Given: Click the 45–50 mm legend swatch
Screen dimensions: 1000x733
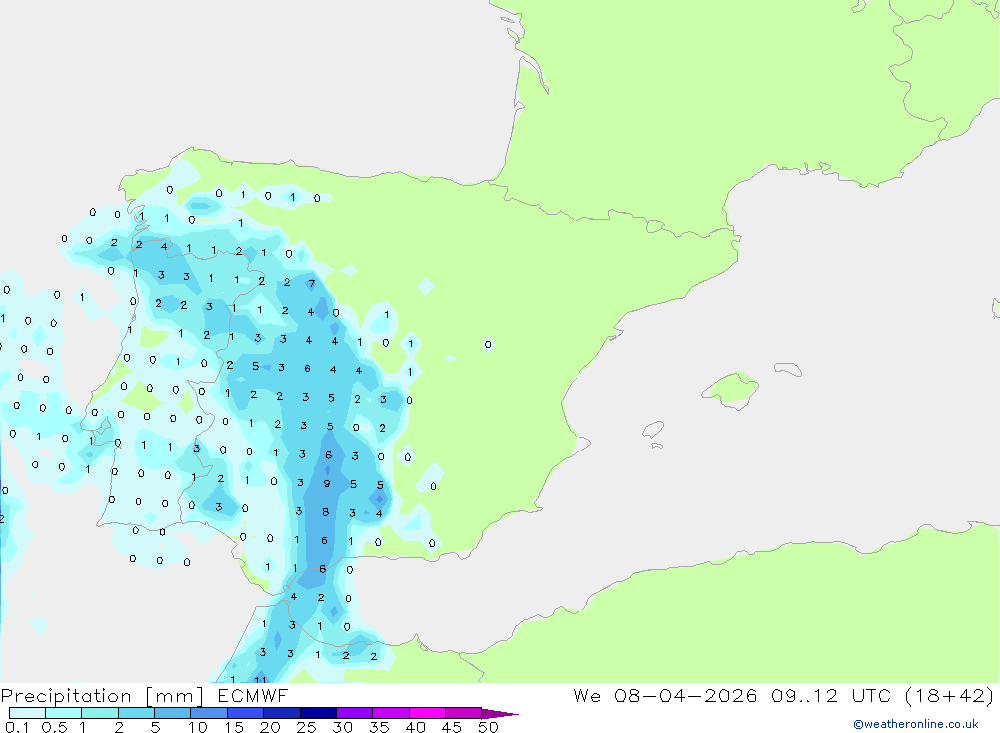Looking at the screenshot, I should coord(464,713).
